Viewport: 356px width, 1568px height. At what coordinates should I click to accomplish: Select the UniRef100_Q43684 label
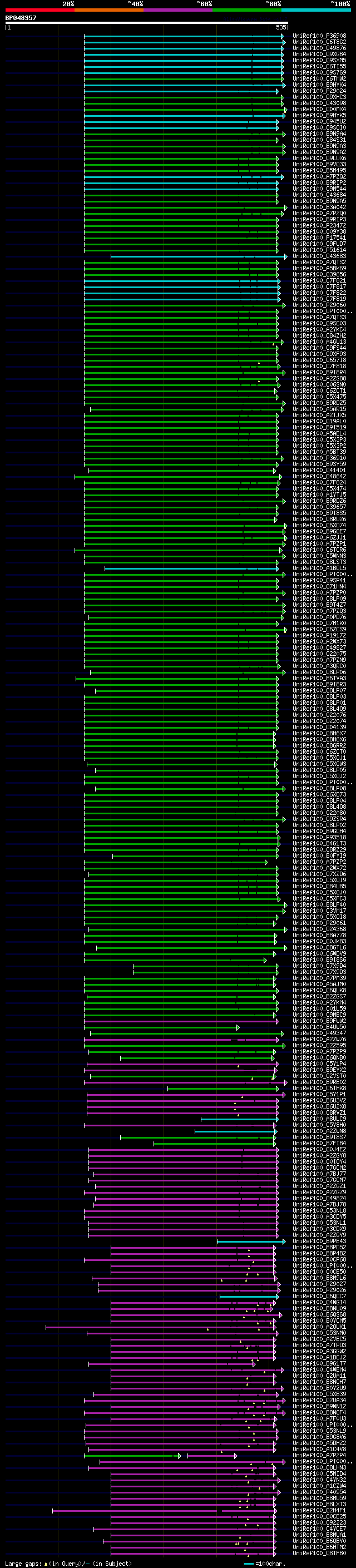319,195
